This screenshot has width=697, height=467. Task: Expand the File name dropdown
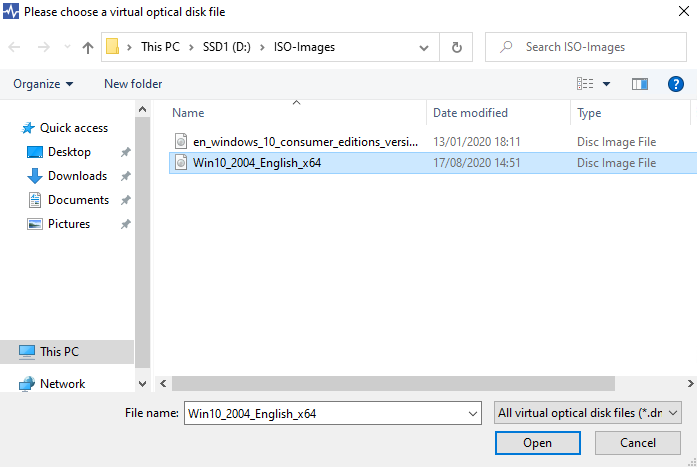(x=473, y=414)
